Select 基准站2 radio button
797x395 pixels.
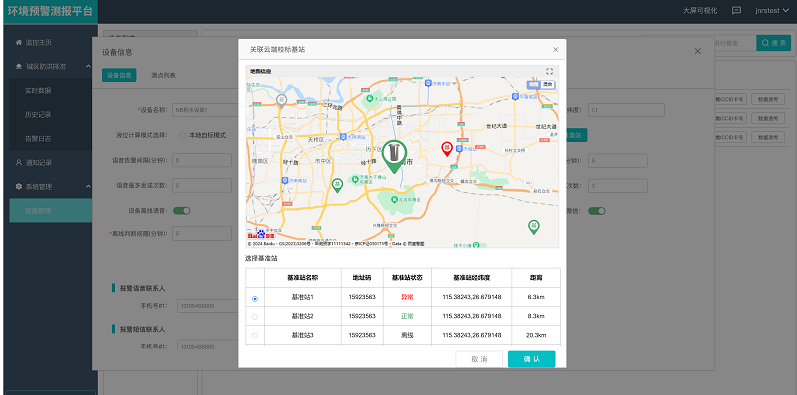pos(255,317)
